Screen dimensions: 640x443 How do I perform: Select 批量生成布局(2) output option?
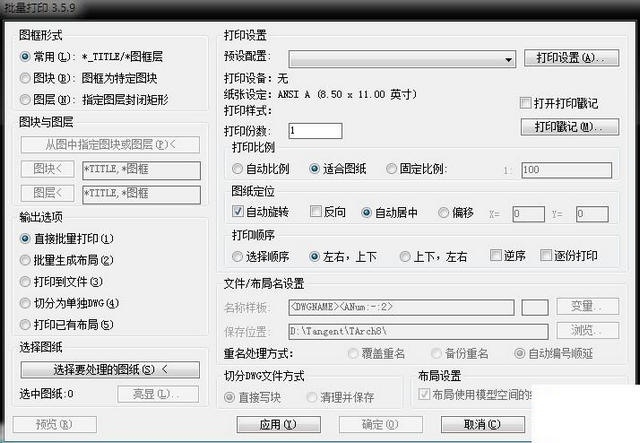25,260
